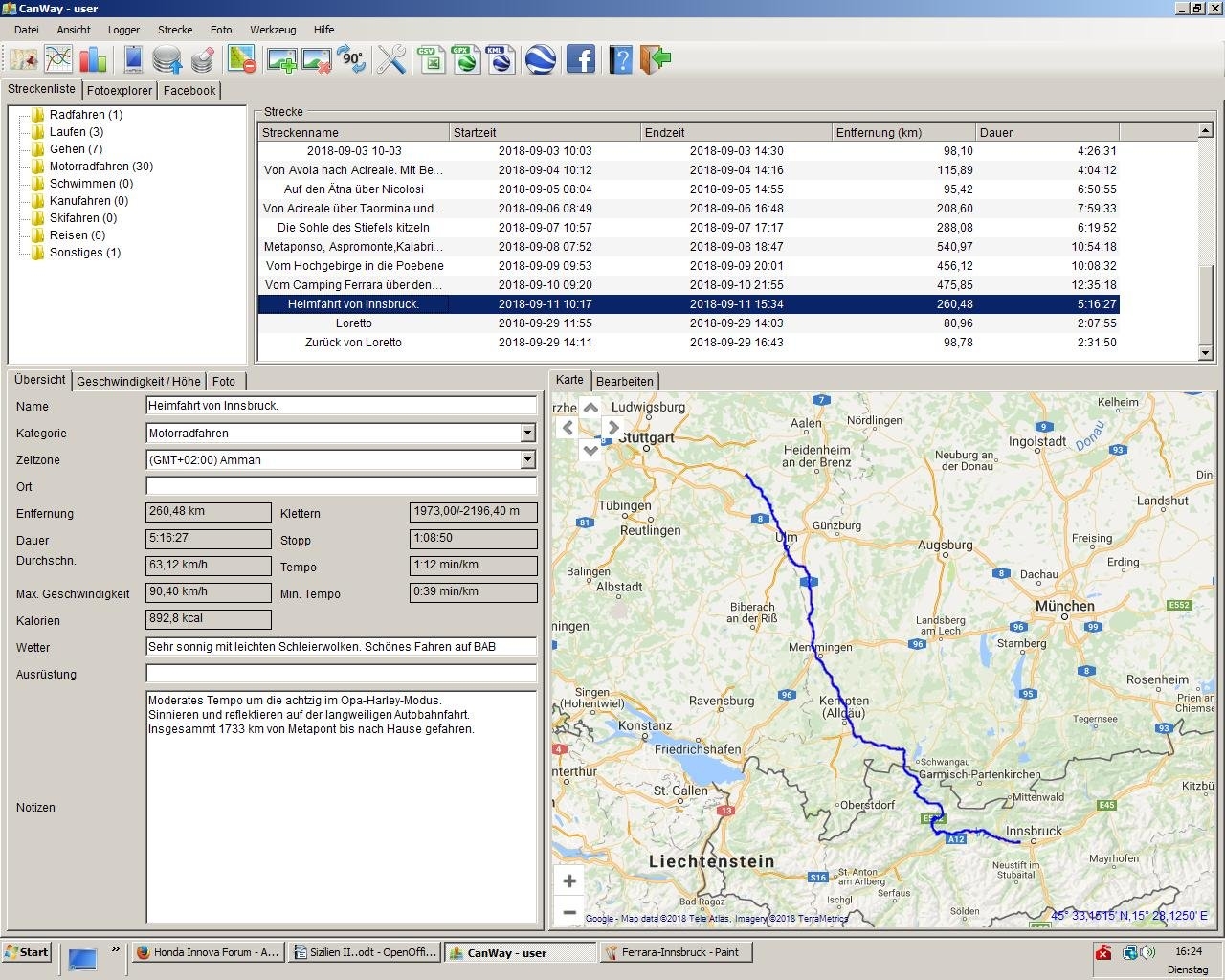Click the rotate 90 degrees photo icon

(x=351, y=59)
